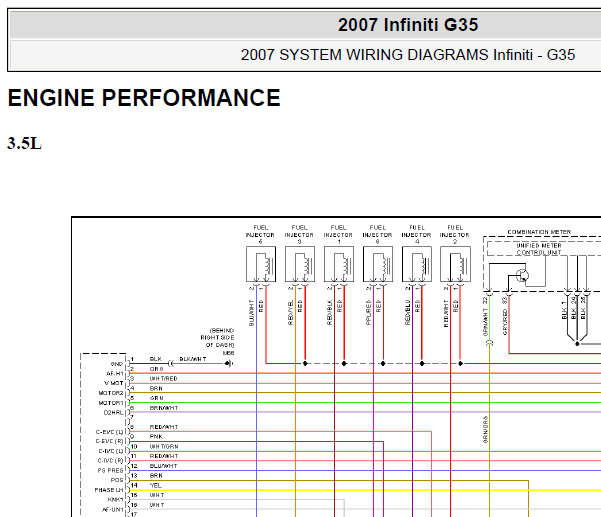
Task: Click the vertical 'RED/YEL' wire label
Action: (x=290, y=312)
